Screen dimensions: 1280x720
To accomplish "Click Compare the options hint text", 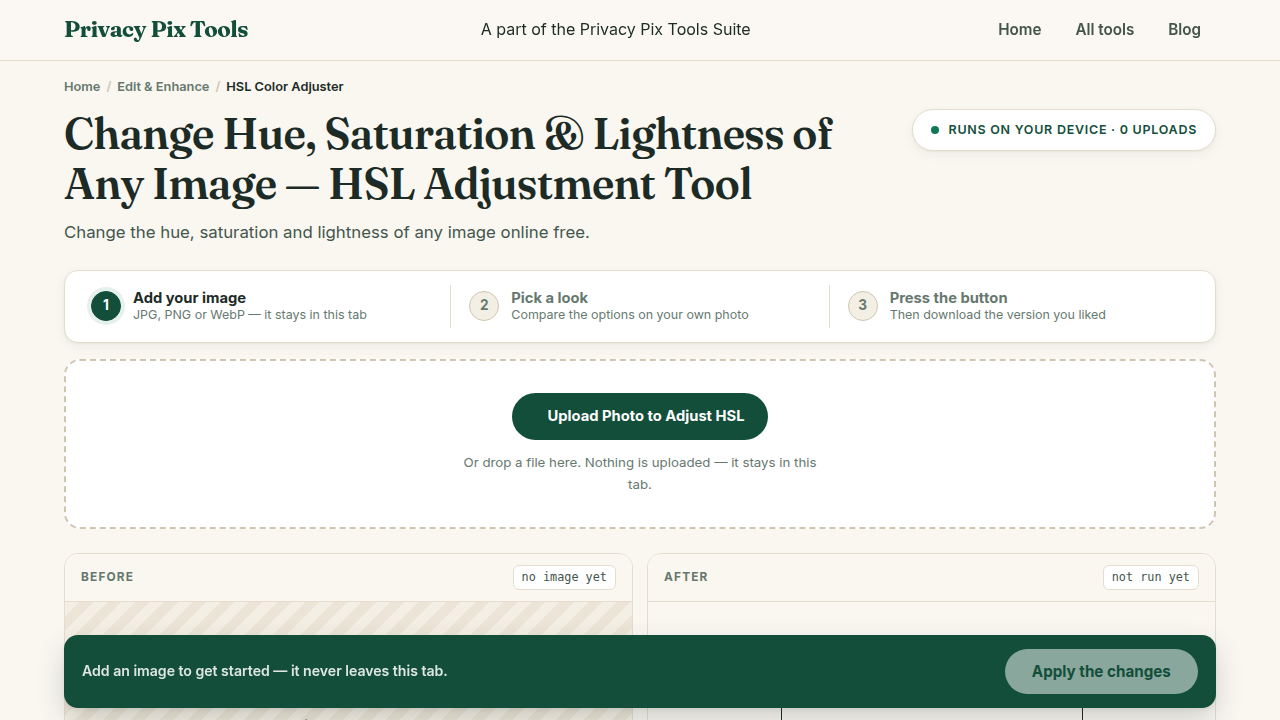I will pos(630,315).
